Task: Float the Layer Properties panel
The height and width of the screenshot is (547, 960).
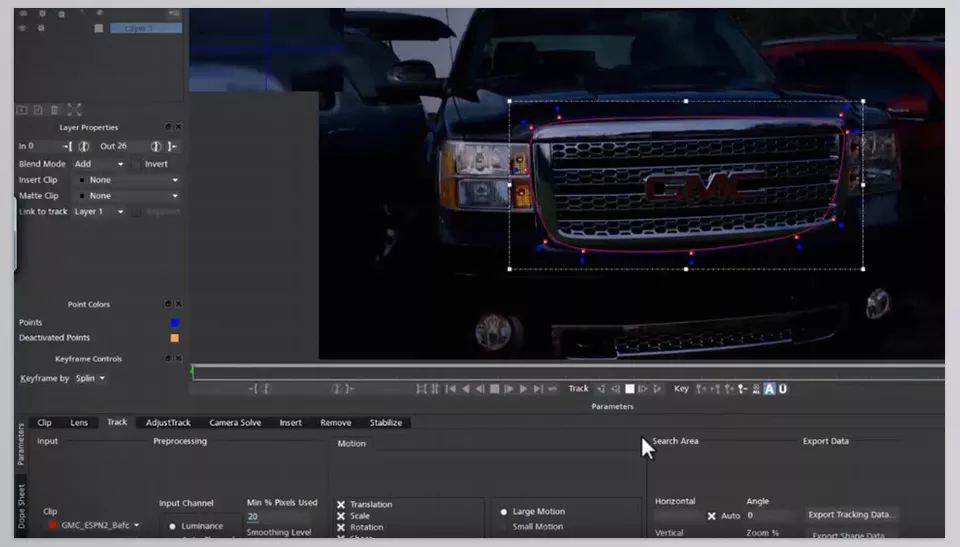Action: 168,127
